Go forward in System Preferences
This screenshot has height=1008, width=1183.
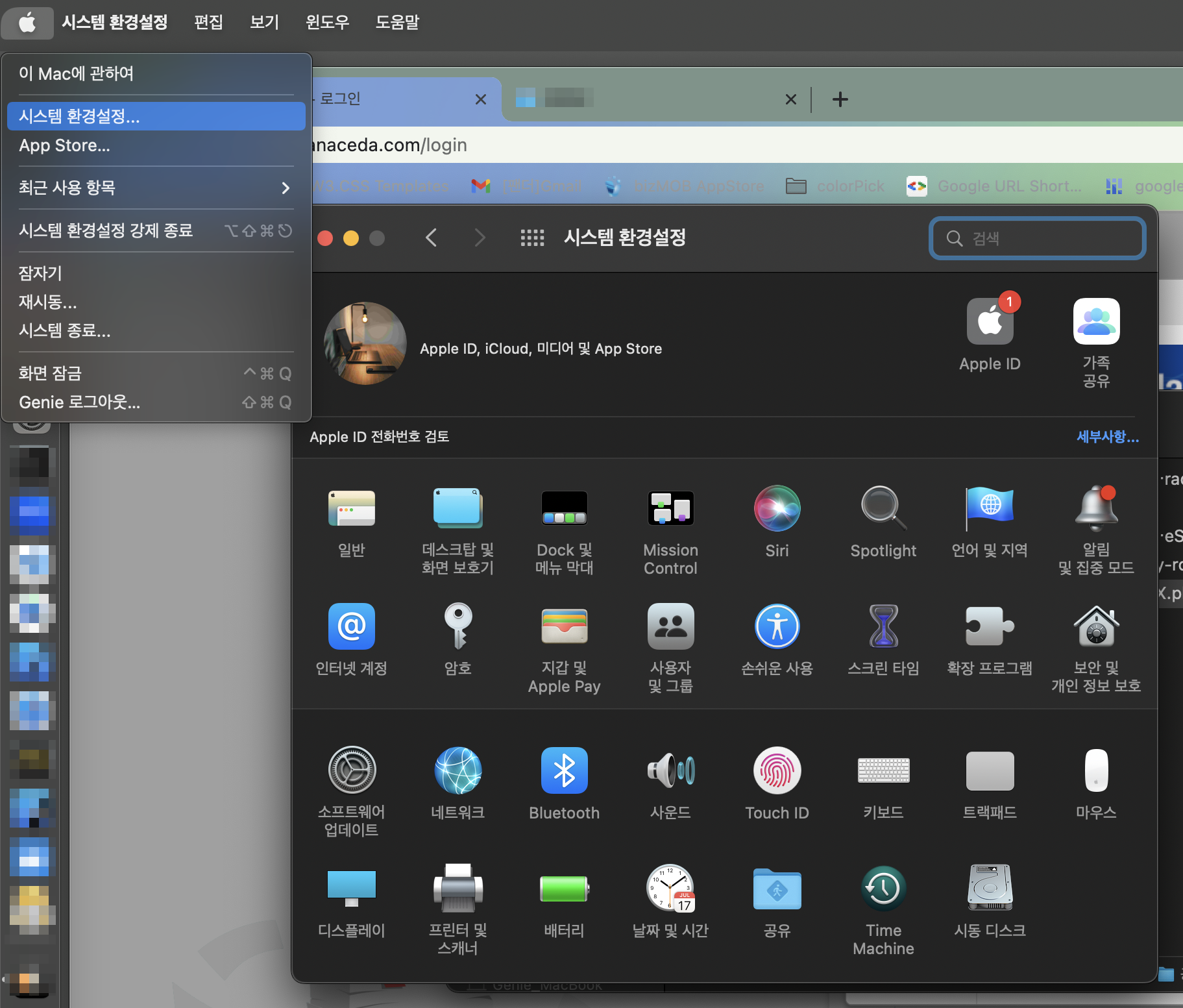(480, 238)
